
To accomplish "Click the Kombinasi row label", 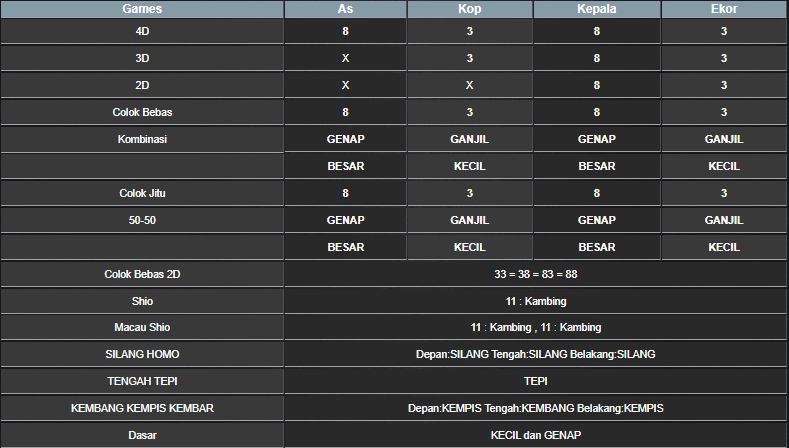I will coord(142,139).
